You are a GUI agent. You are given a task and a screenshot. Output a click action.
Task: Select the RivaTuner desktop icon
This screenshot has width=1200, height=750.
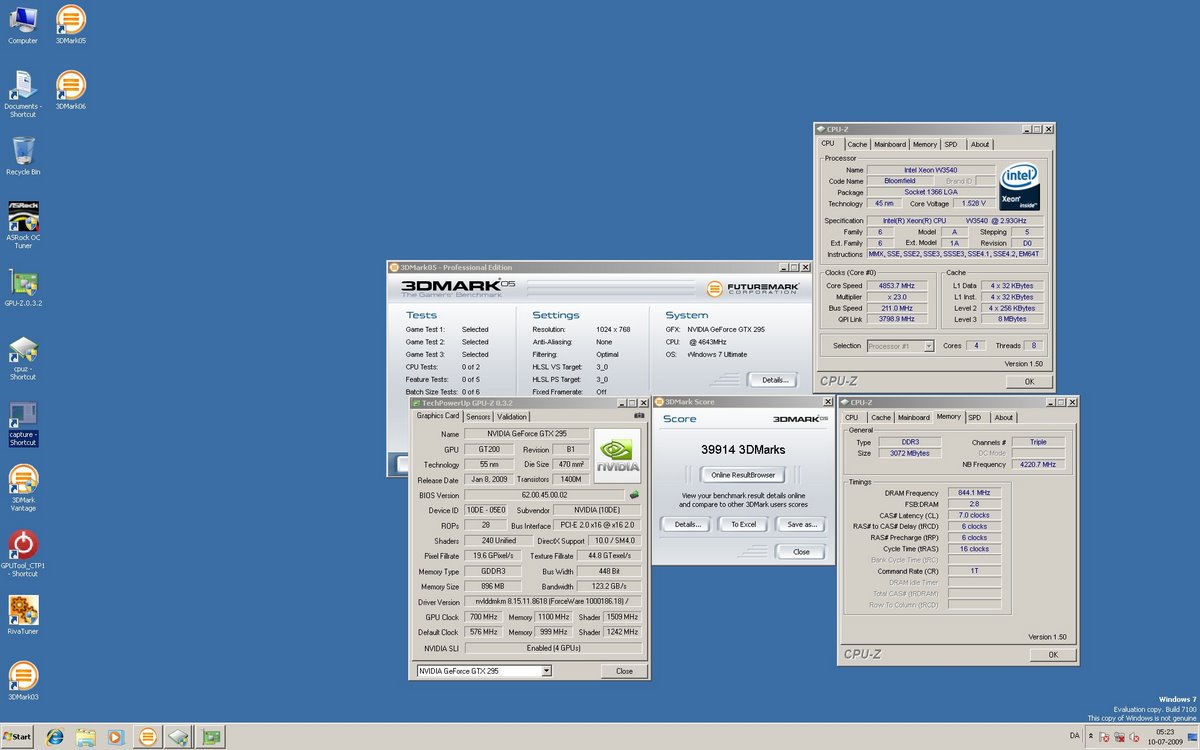pyautogui.click(x=22, y=616)
